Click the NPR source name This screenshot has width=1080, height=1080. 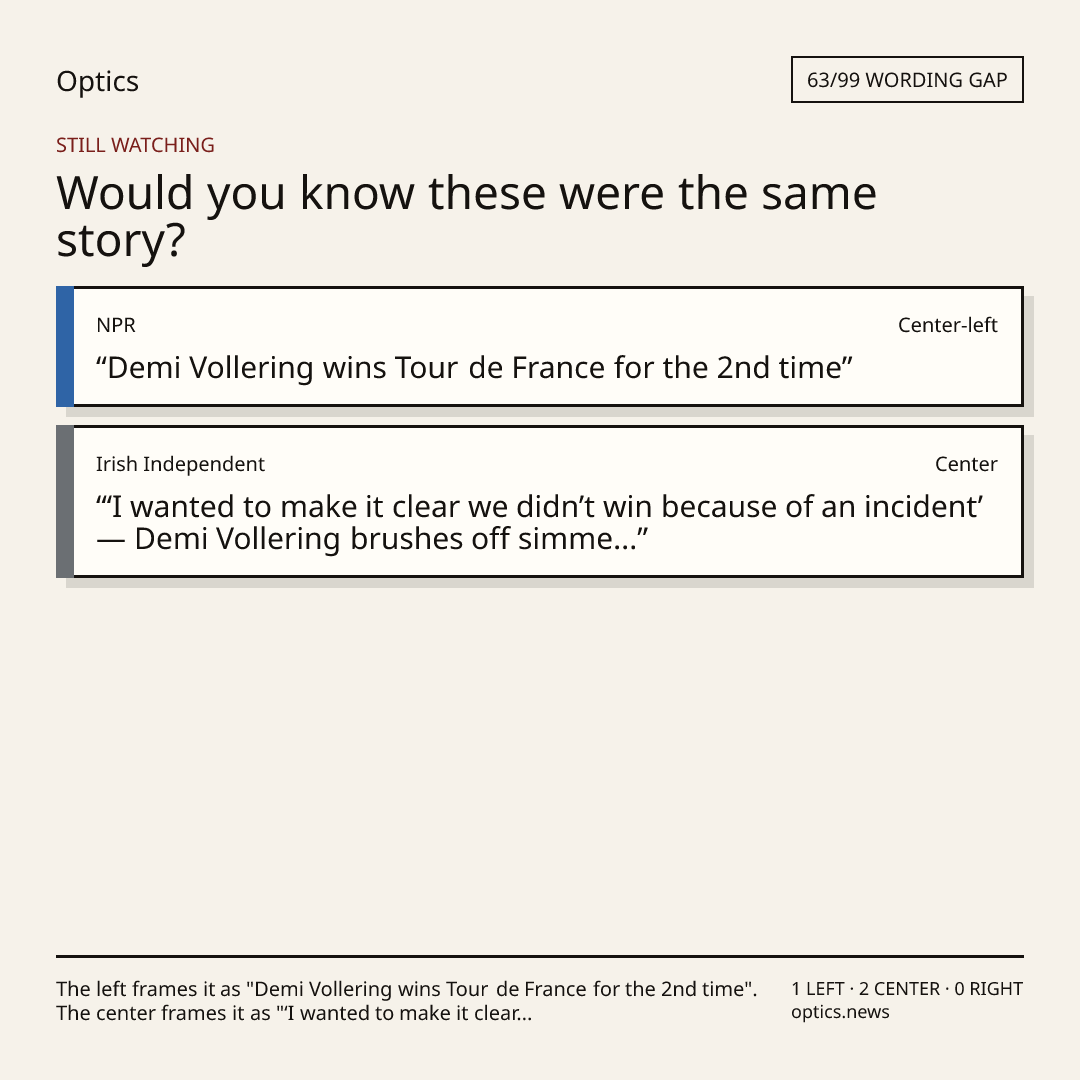[116, 325]
